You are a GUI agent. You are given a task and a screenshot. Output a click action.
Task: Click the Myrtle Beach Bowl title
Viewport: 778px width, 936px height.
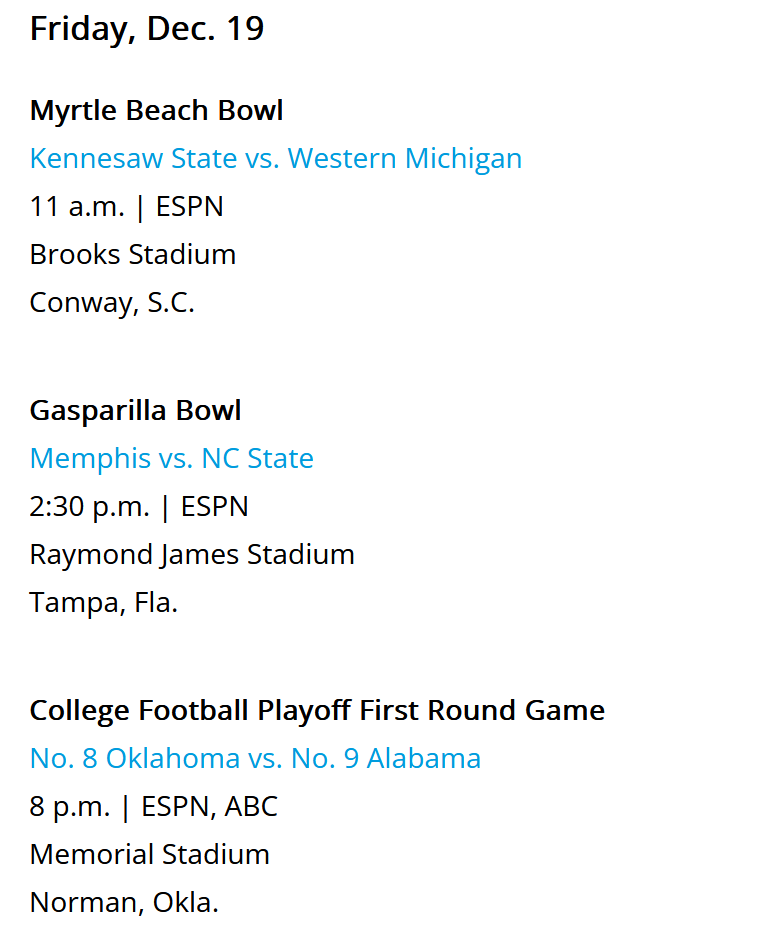pos(156,111)
